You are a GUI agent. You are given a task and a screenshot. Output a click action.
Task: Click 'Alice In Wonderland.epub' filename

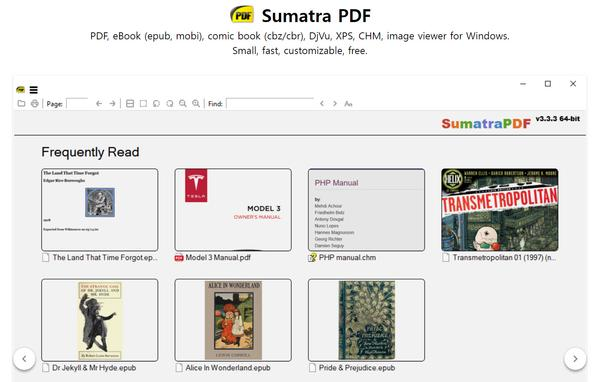[x=228, y=368]
